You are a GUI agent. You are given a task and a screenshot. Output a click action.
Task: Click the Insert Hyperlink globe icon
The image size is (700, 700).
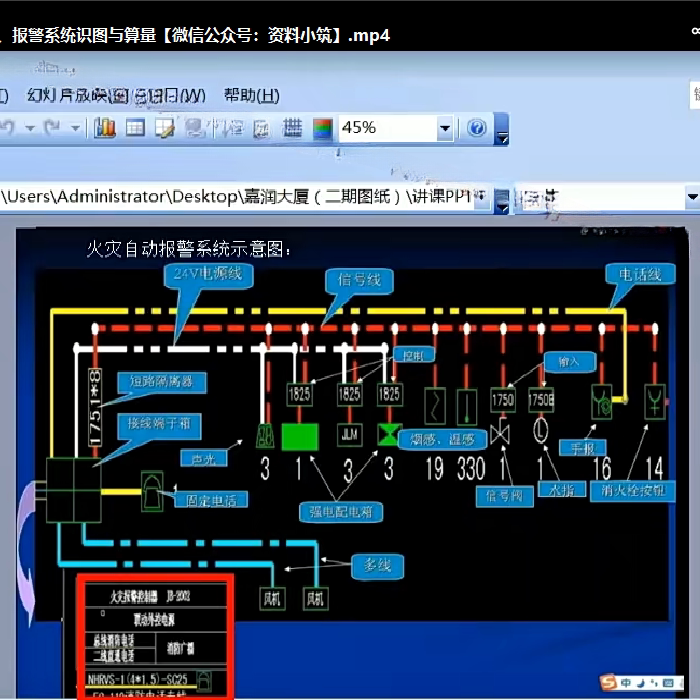pos(195,128)
